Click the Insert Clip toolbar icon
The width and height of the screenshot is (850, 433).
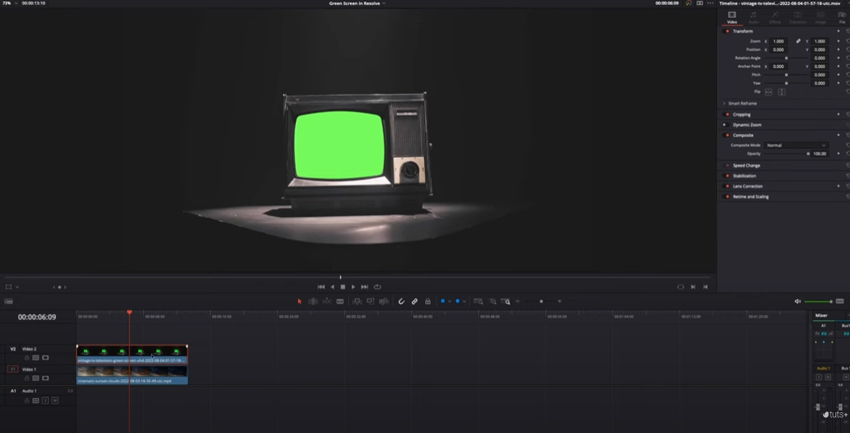(357, 301)
